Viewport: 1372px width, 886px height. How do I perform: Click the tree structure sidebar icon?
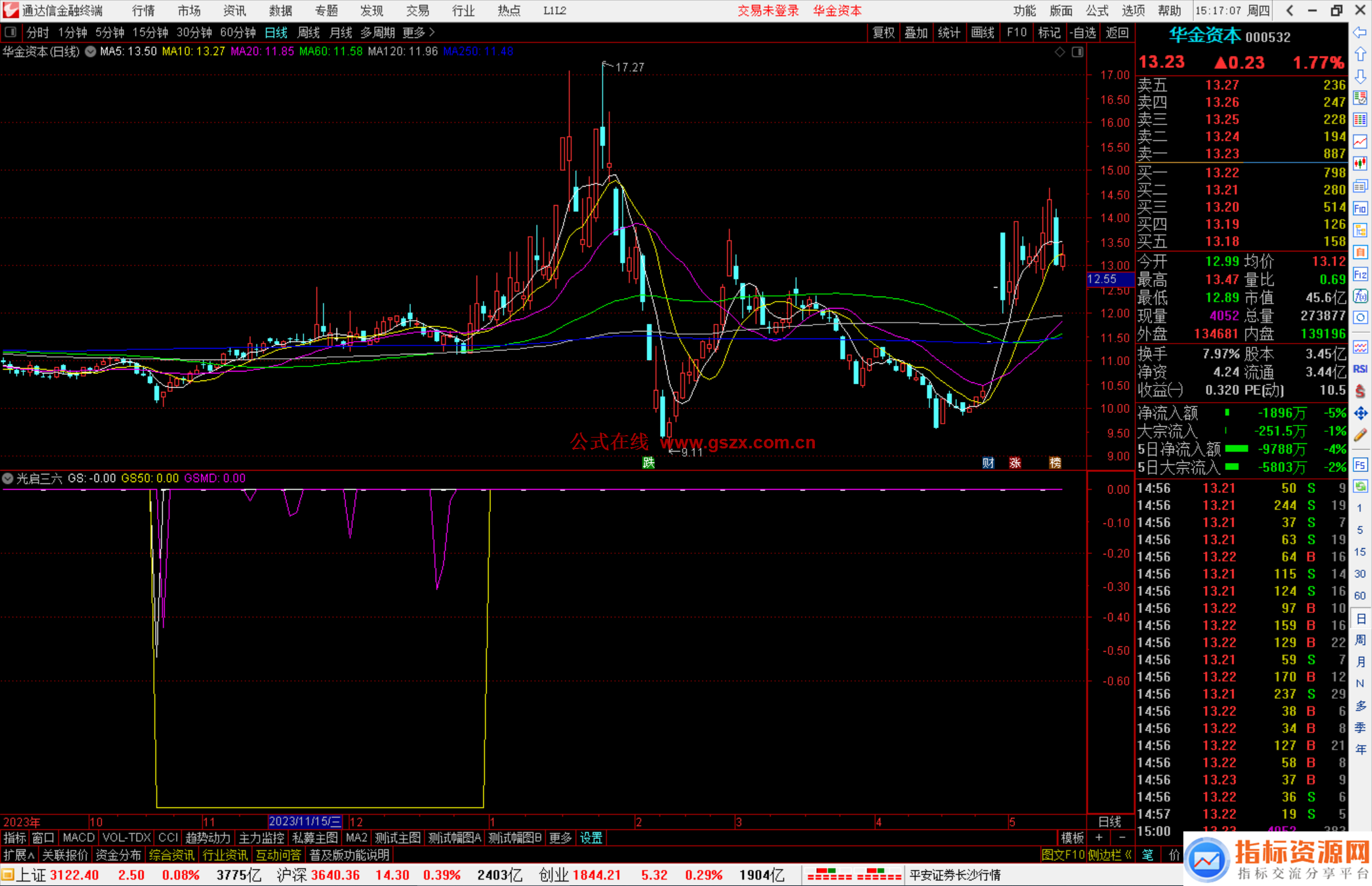click(x=1360, y=230)
